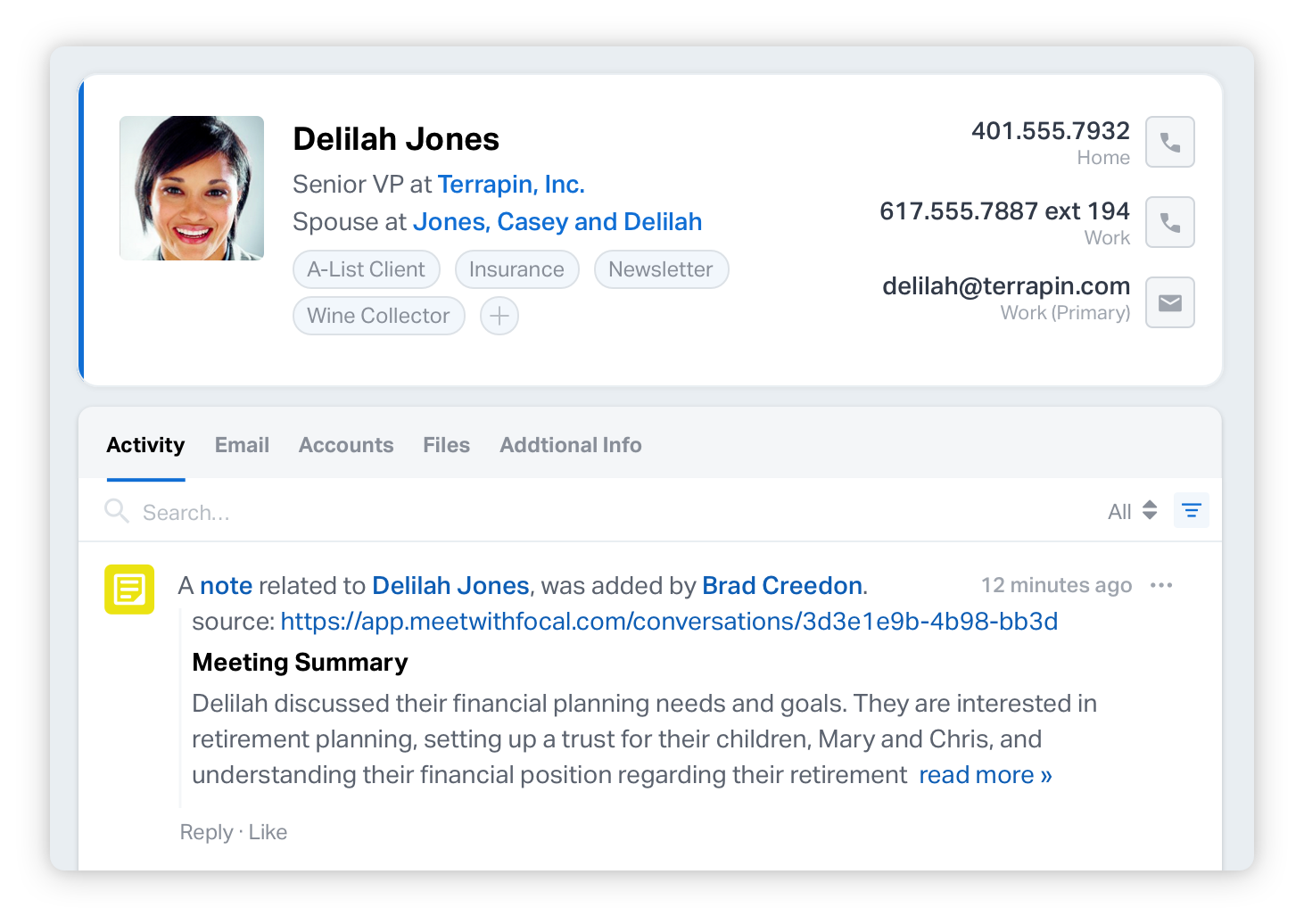The height and width of the screenshot is (924, 1304).
Task: Open the Addtional Info tab
Action: point(571,445)
